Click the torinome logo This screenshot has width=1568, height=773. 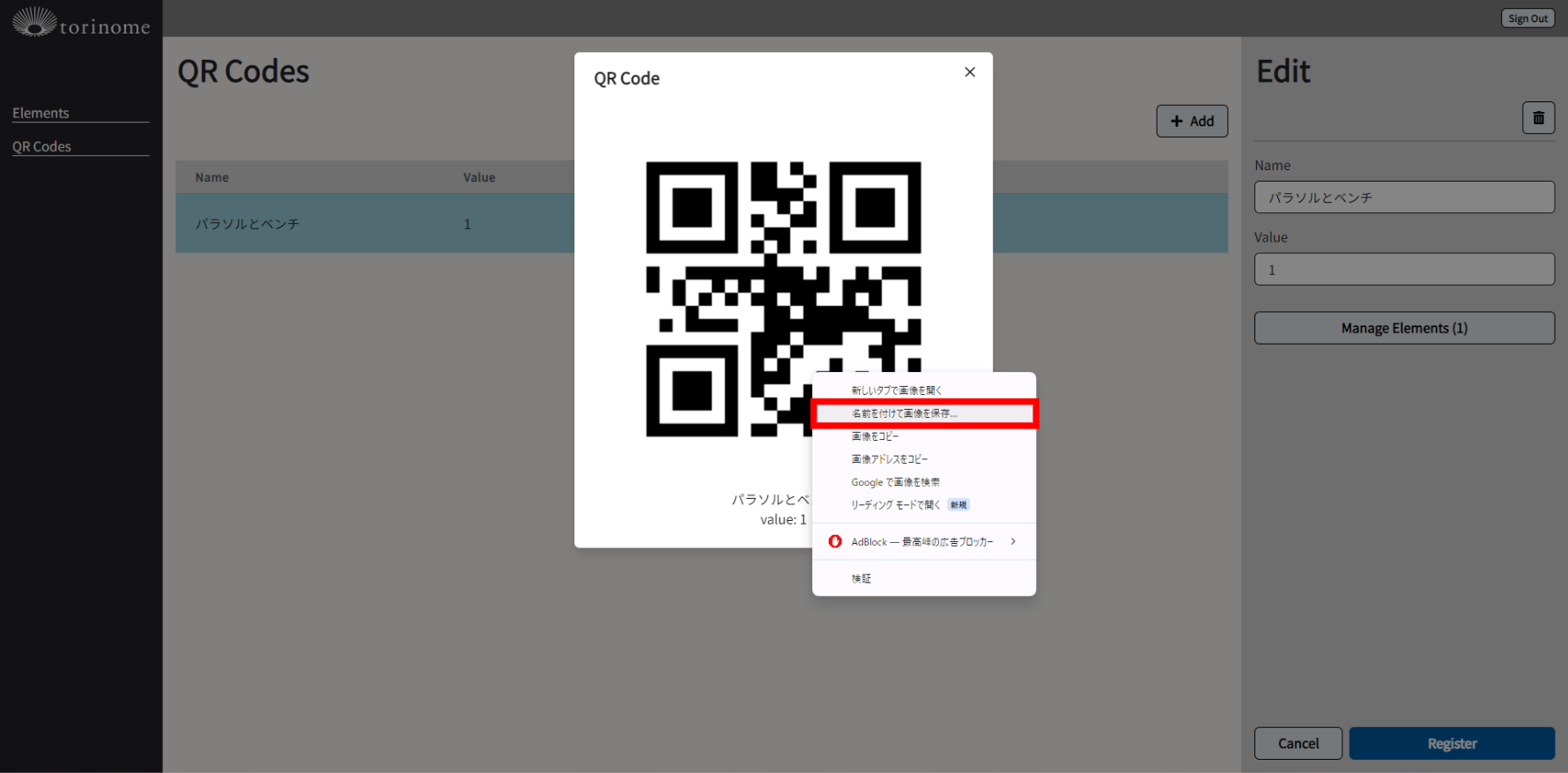point(81,23)
